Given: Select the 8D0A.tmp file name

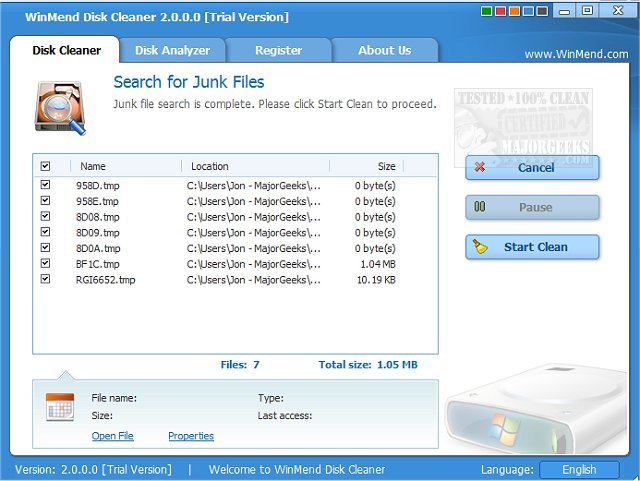Looking at the screenshot, I should (x=98, y=249).
